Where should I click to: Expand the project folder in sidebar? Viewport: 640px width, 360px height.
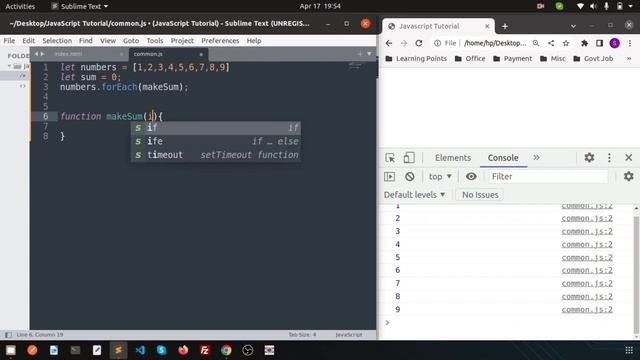tap(9, 66)
